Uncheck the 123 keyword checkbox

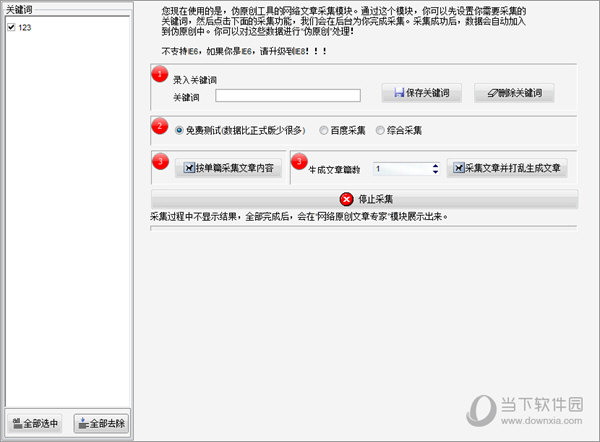(x=10, y=27)
